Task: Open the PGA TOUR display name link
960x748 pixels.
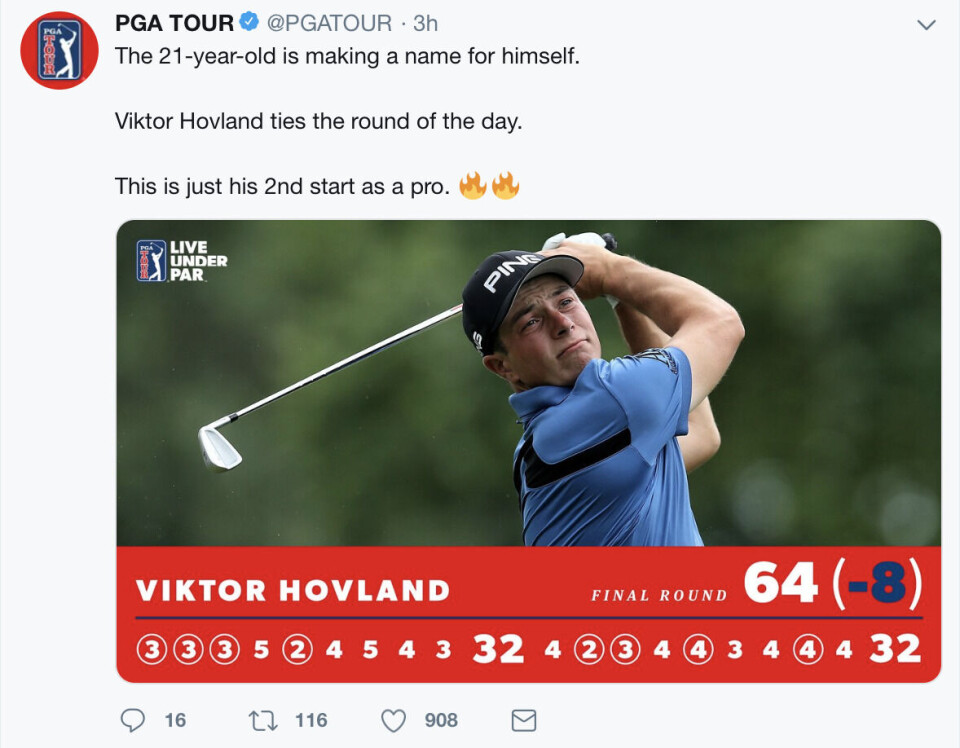Action: click(x=174, y=23)
